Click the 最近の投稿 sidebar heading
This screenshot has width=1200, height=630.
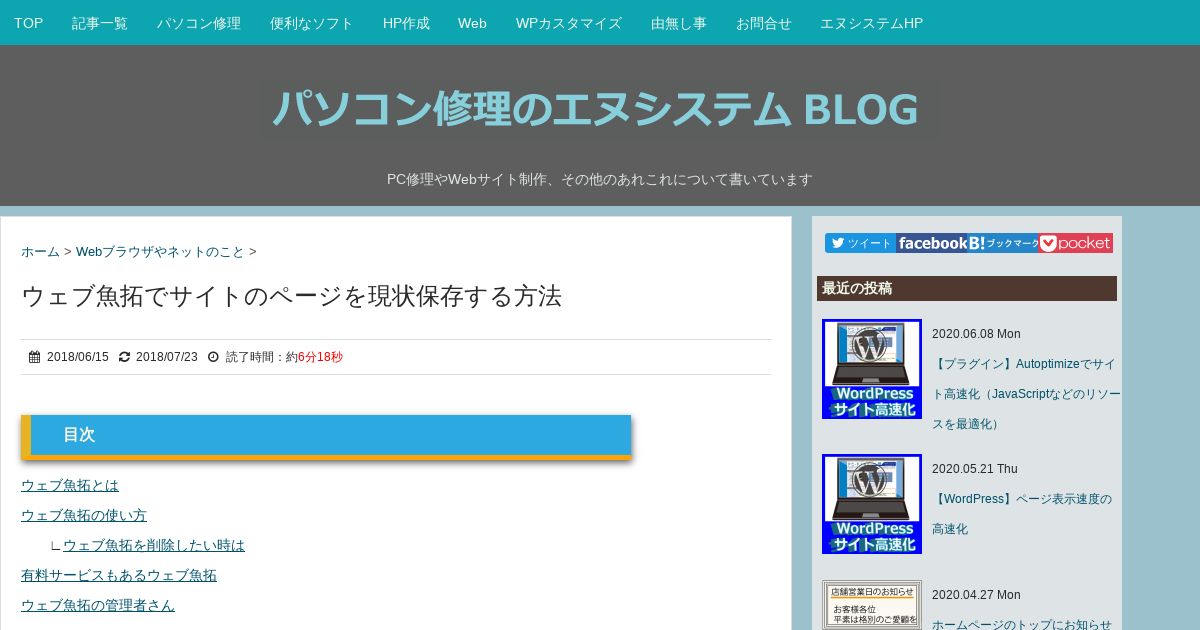point(967,288)
